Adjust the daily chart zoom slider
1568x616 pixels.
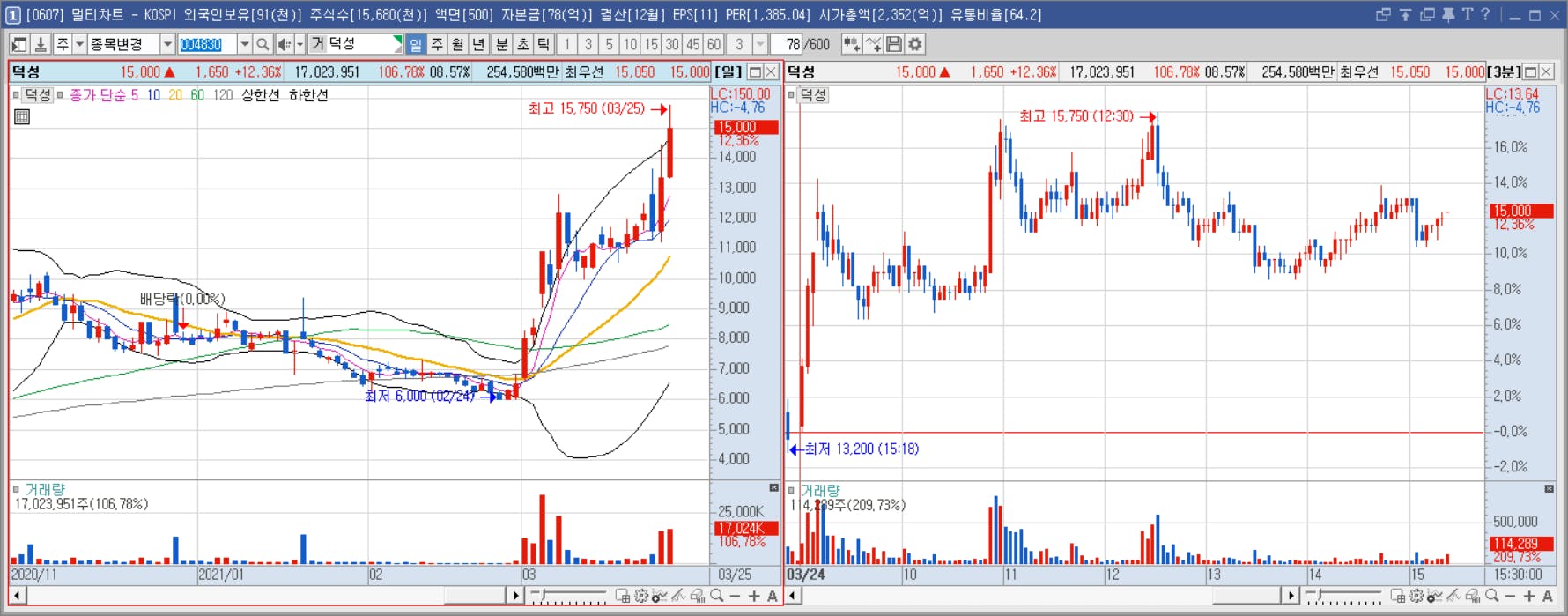(569, 597)
